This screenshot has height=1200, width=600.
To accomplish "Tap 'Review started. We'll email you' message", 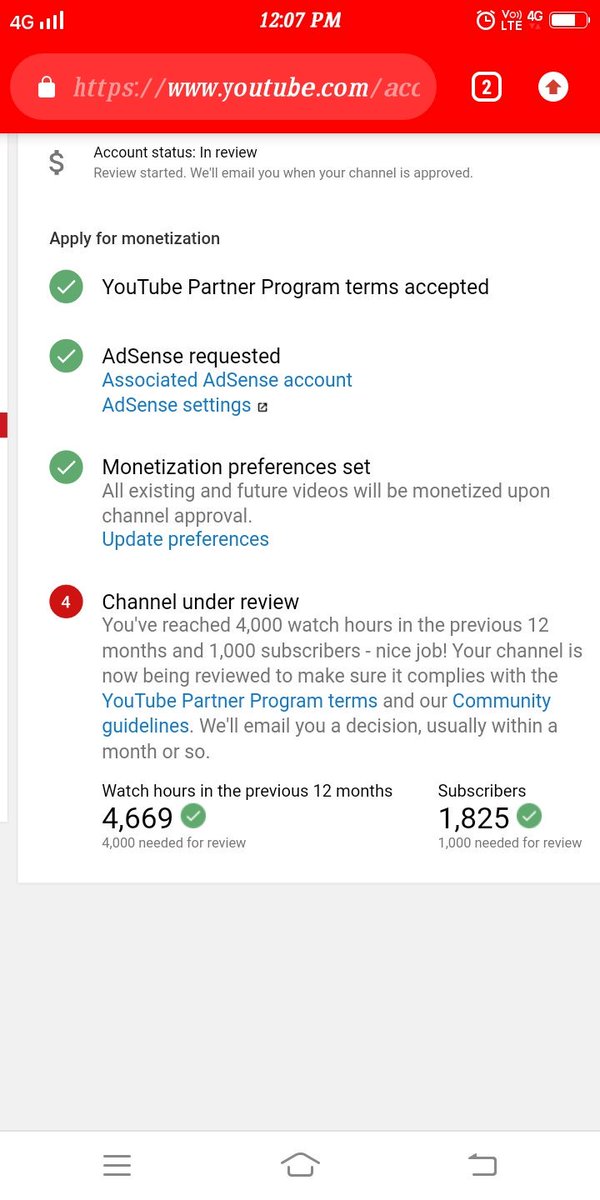I will coord(283,173).
